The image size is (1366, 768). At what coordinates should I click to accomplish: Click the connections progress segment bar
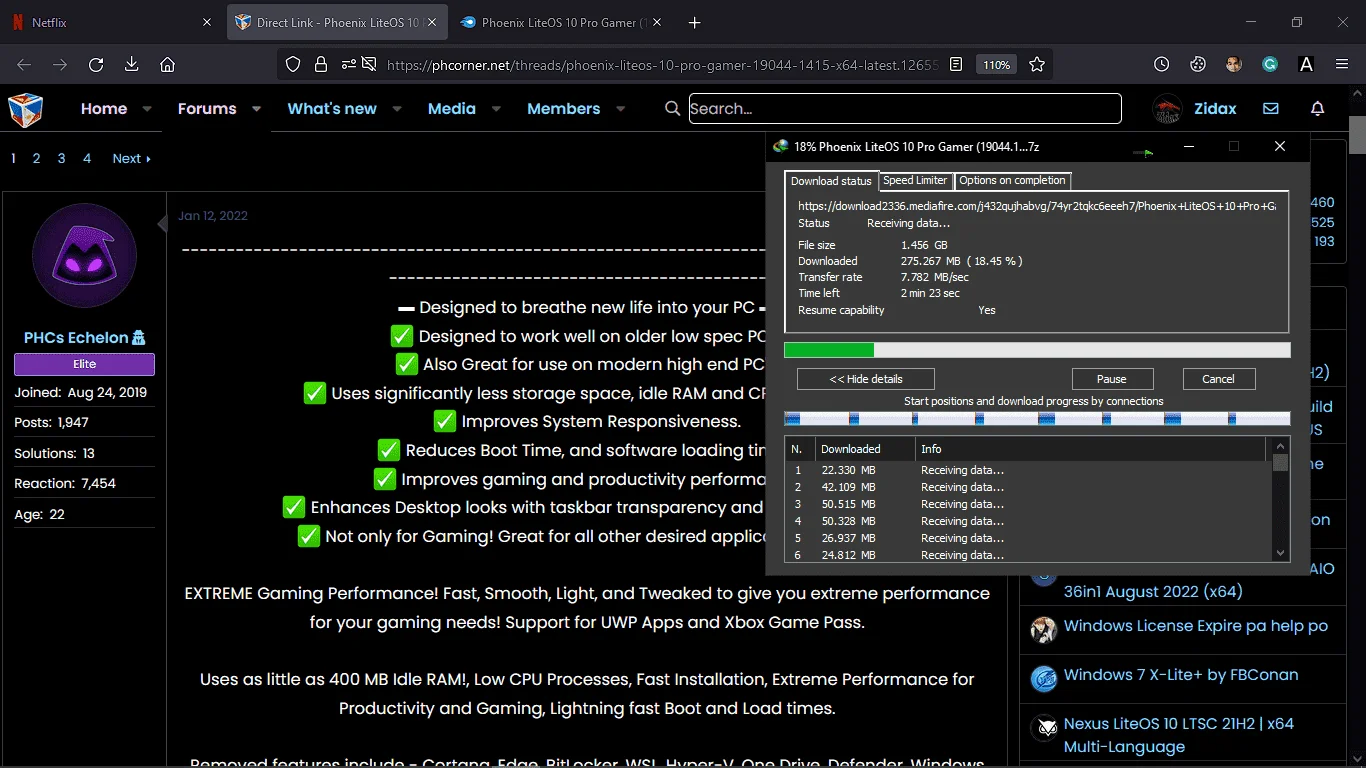click(1037, 418)
